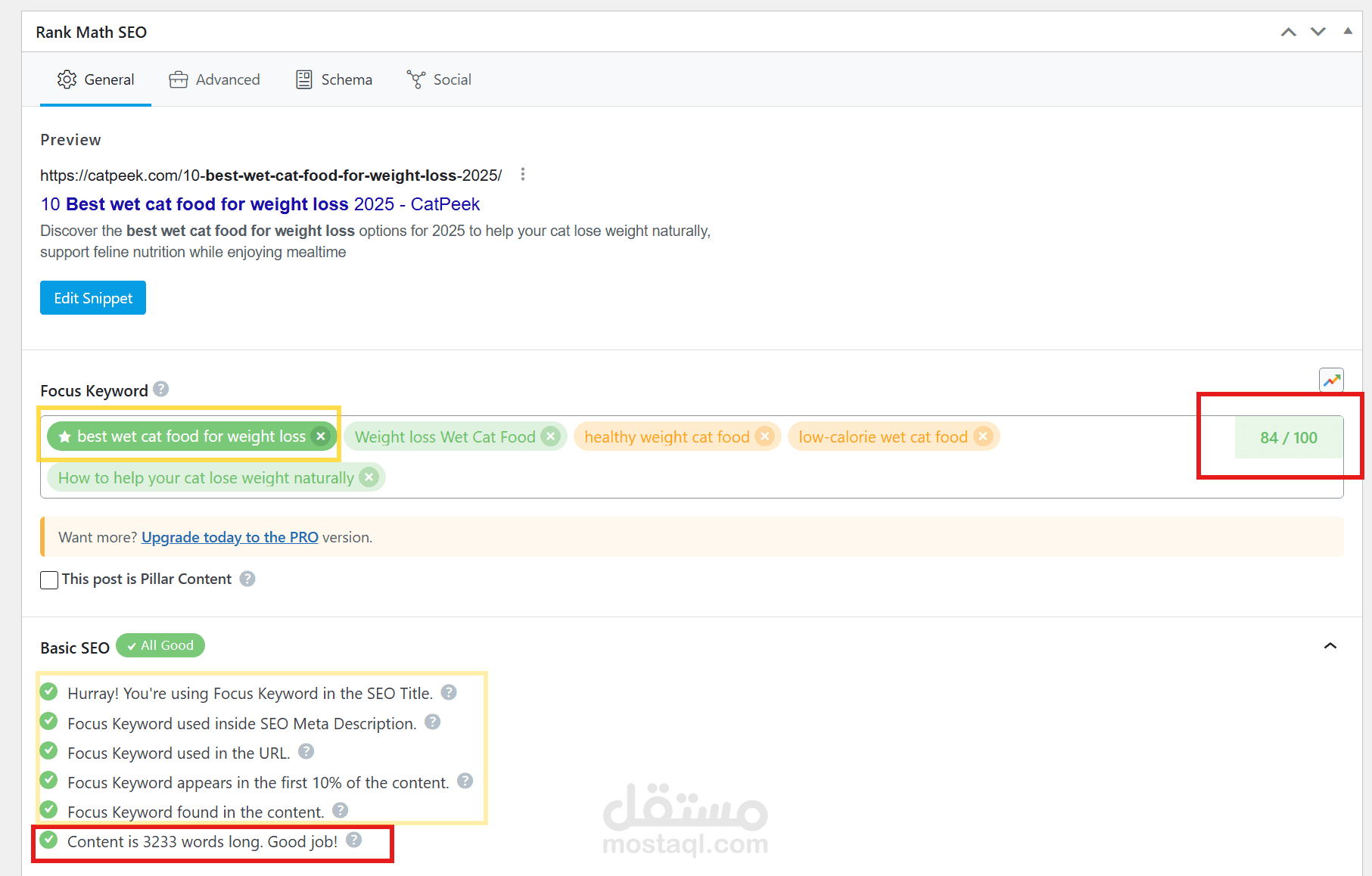Remove keyword 'Weight loss Wet Cat Food'
1372x876 pixels.
pos(551,436)
